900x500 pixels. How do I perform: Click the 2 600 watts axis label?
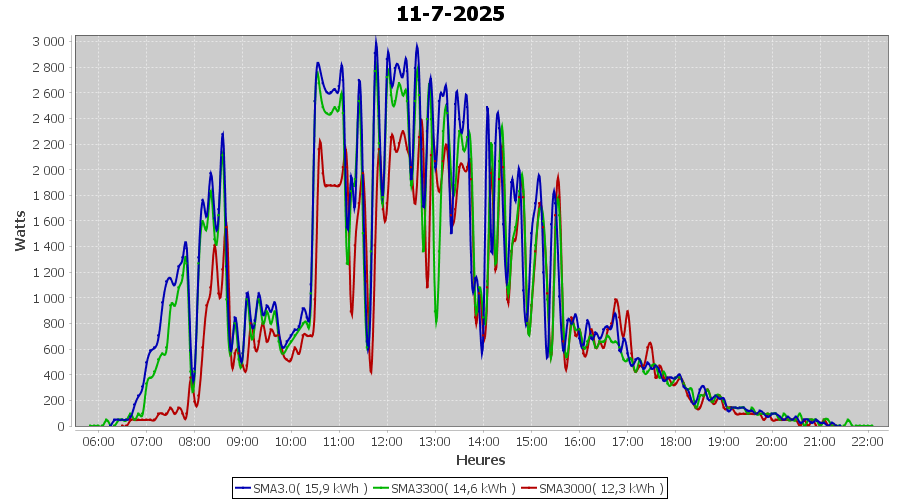(48, 93)
